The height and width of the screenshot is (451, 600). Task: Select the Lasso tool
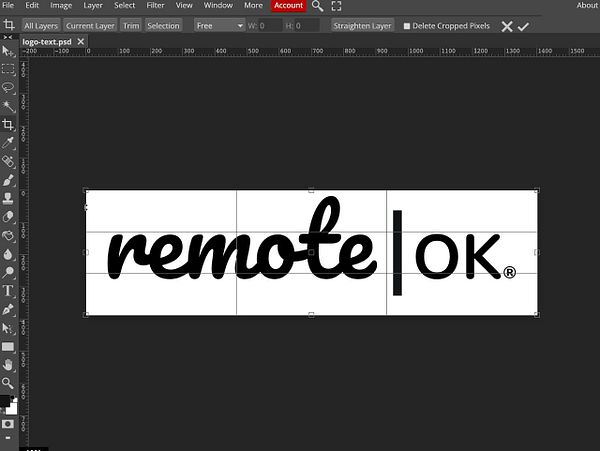coord(7,87)
